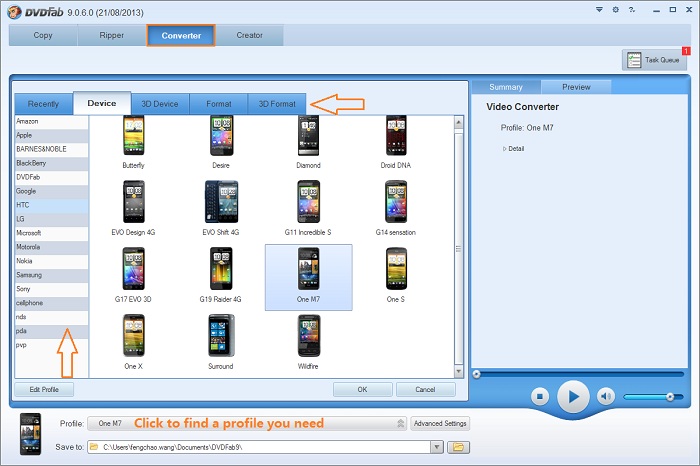The height and width of the screenshot is (466, 700).
Task: Expand the Profile selector box
Action: (x=247, y=423)
